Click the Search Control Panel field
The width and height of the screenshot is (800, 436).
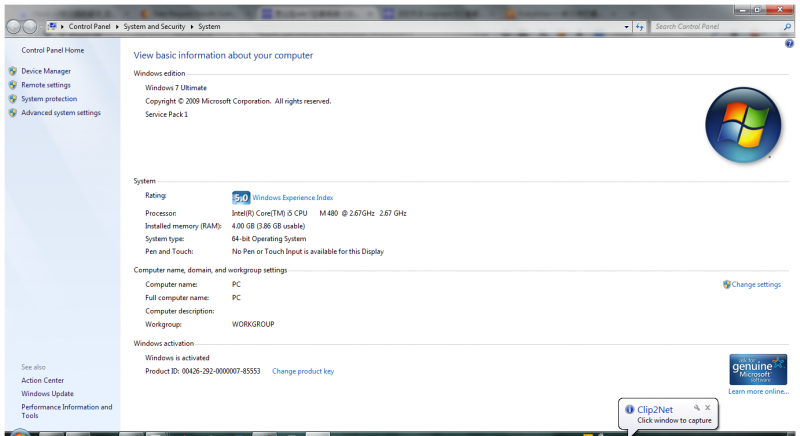tap(717, 27)
